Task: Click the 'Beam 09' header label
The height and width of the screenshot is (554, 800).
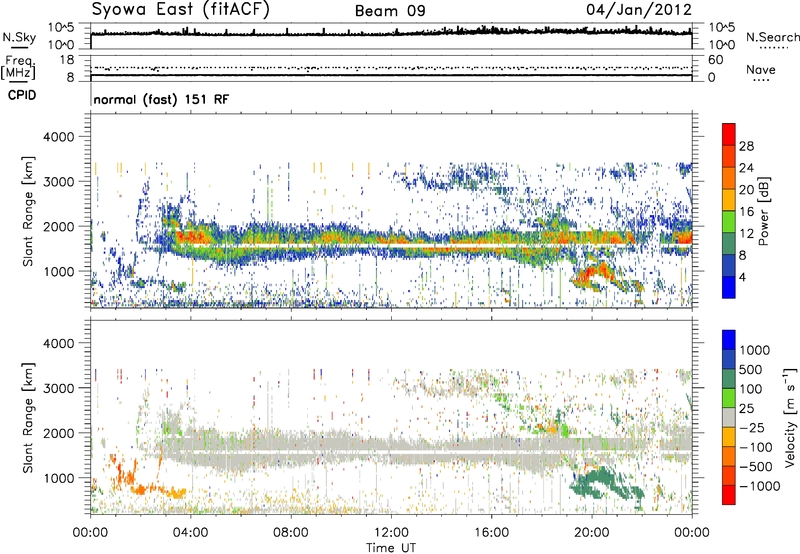Action: tap(390, 11)
